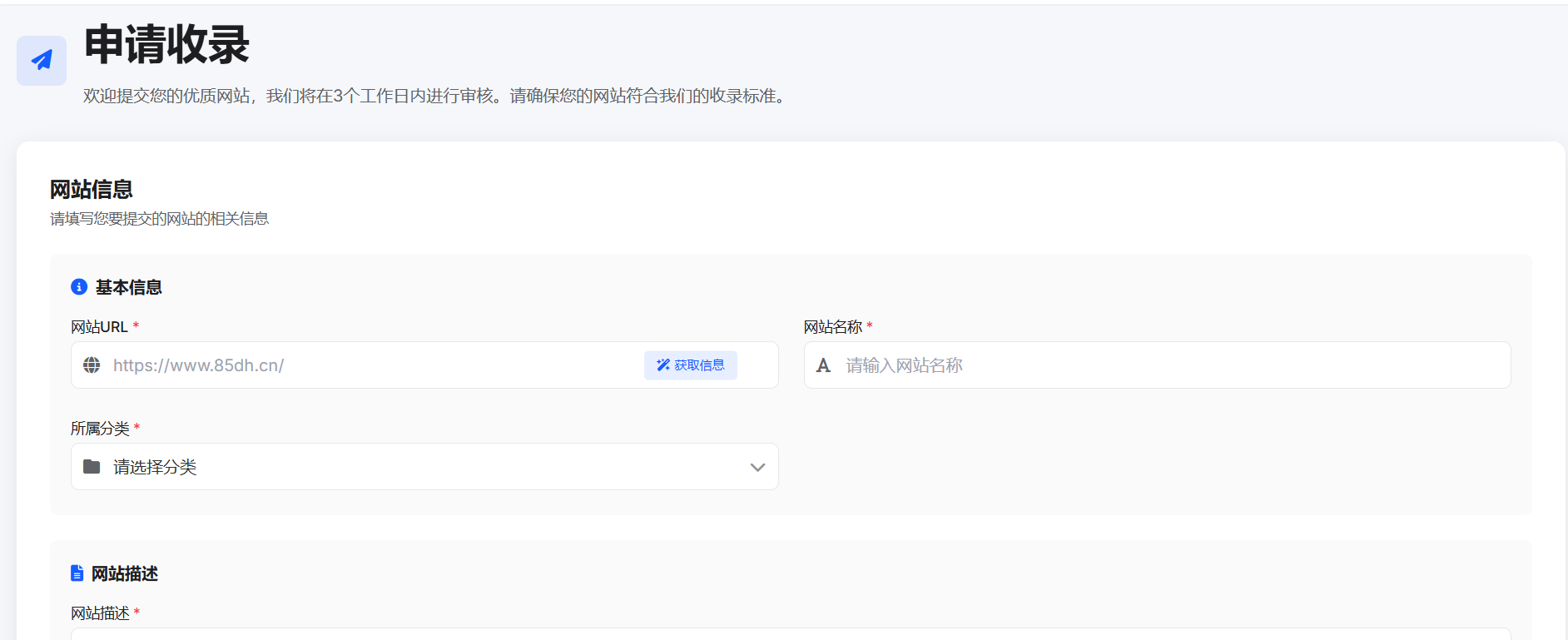This screenshot has width=1568, height=640.
Task: Click the 网站描述 field label with asterisk
Action: [100, 613]
